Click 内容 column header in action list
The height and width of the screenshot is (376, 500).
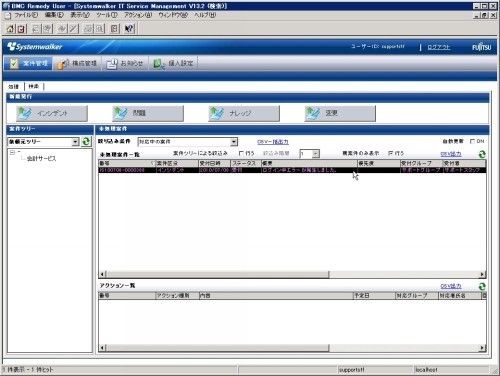(276, 295)
